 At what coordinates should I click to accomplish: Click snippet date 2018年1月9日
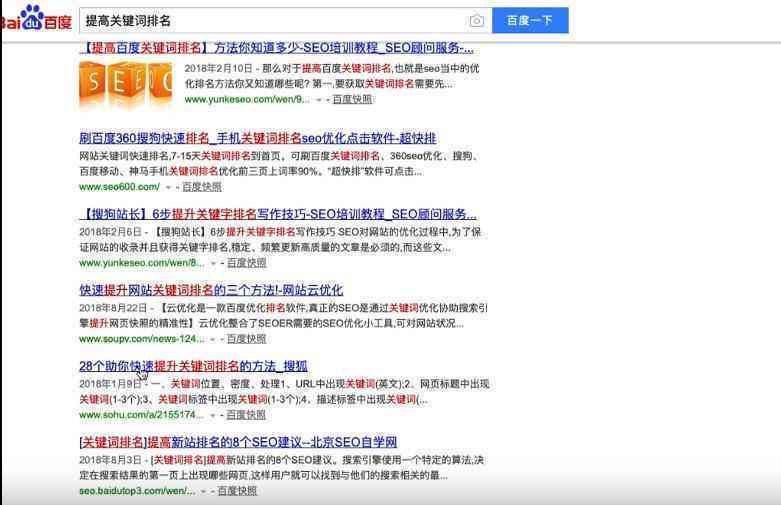coord(110,384)
